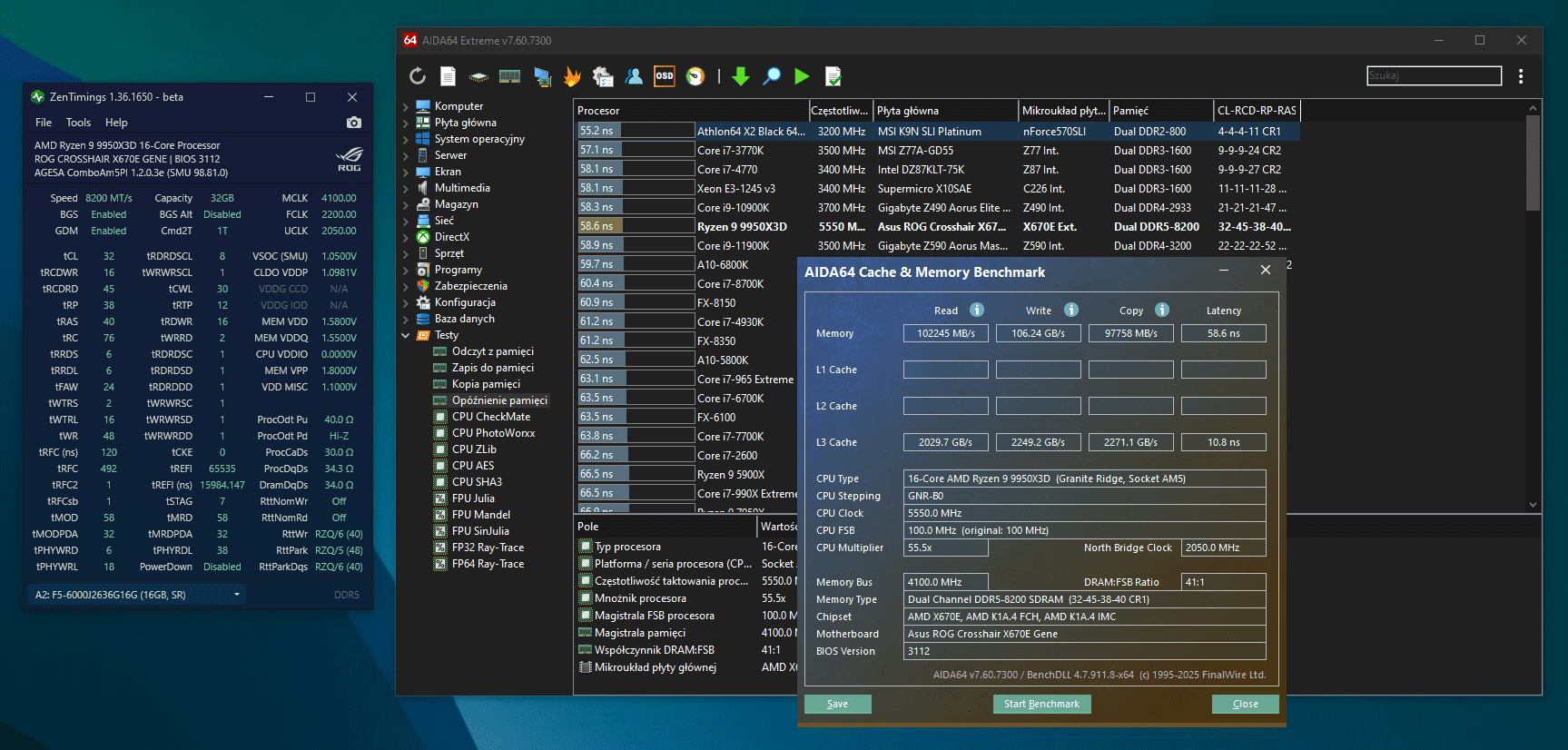The image size is (1568, 750).
Task: Click the Refresh icon in AIDA64 toolbar
Action: coord(418,76)
